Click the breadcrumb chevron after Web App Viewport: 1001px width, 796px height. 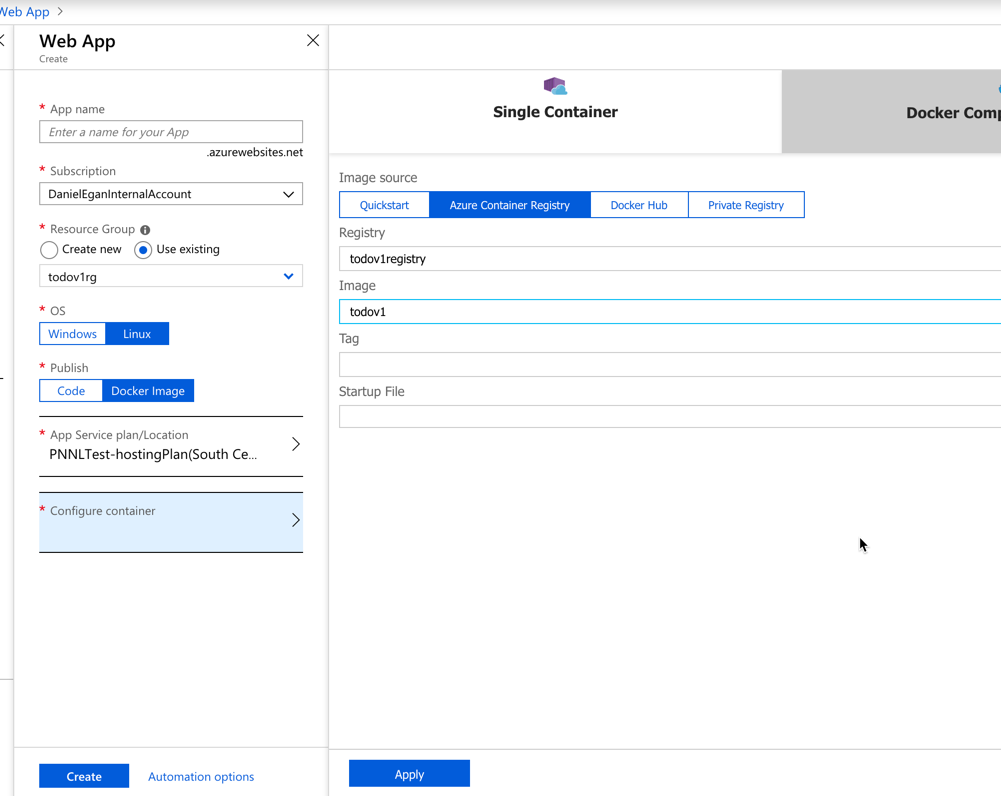click(x=60, y=11)
